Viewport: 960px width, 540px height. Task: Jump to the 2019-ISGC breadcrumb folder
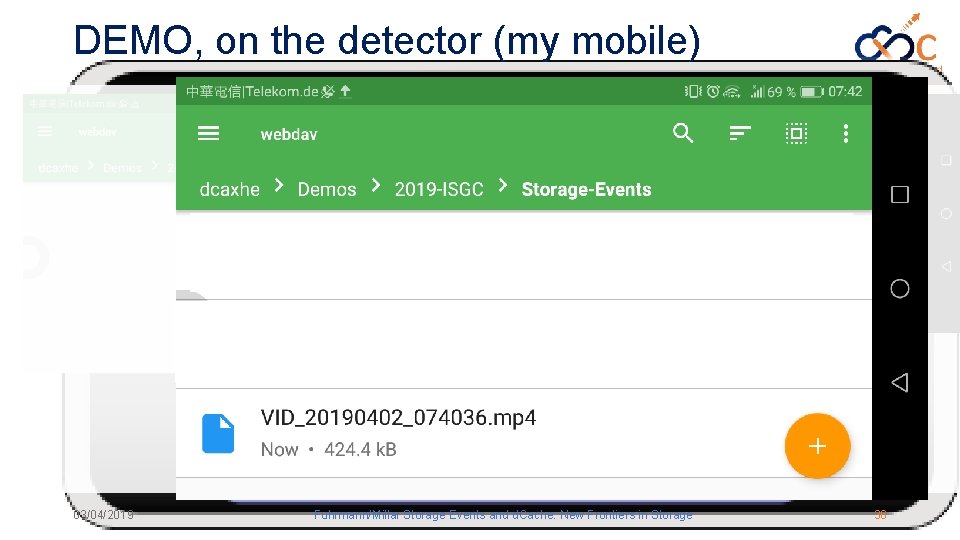tap(438, 189)
